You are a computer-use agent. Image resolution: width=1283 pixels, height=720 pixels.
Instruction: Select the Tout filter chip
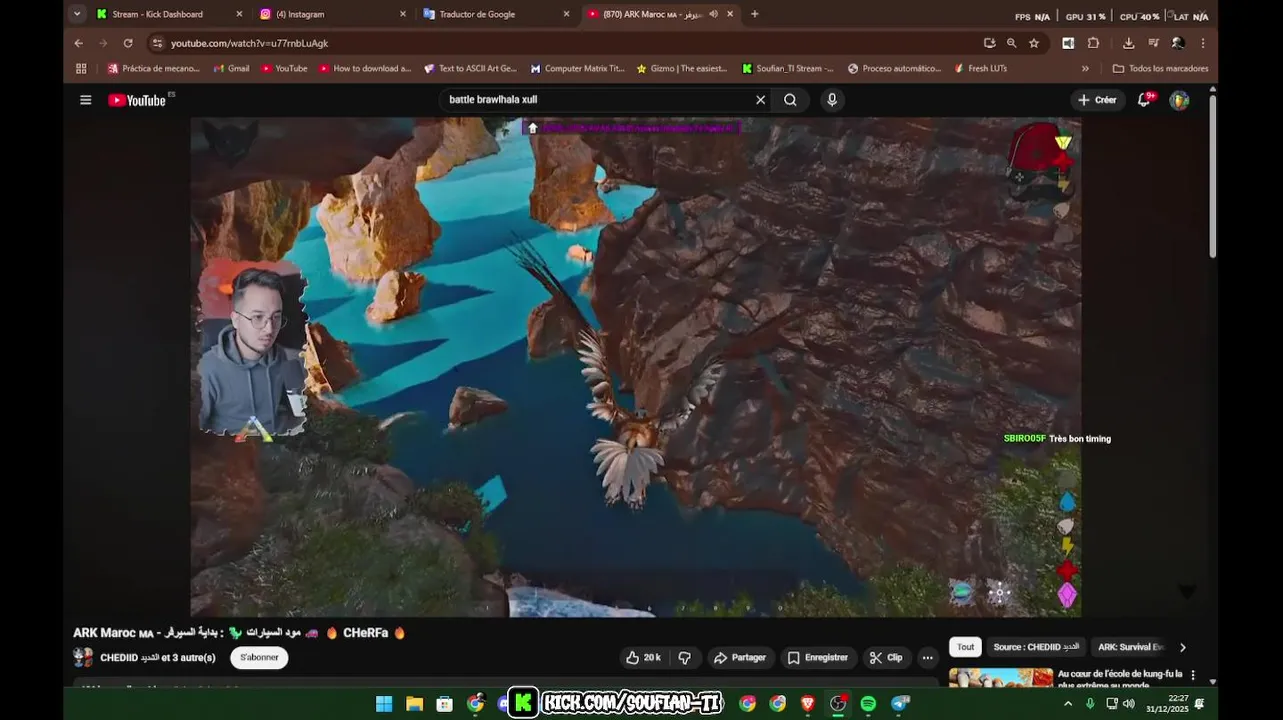pos(965,647)
